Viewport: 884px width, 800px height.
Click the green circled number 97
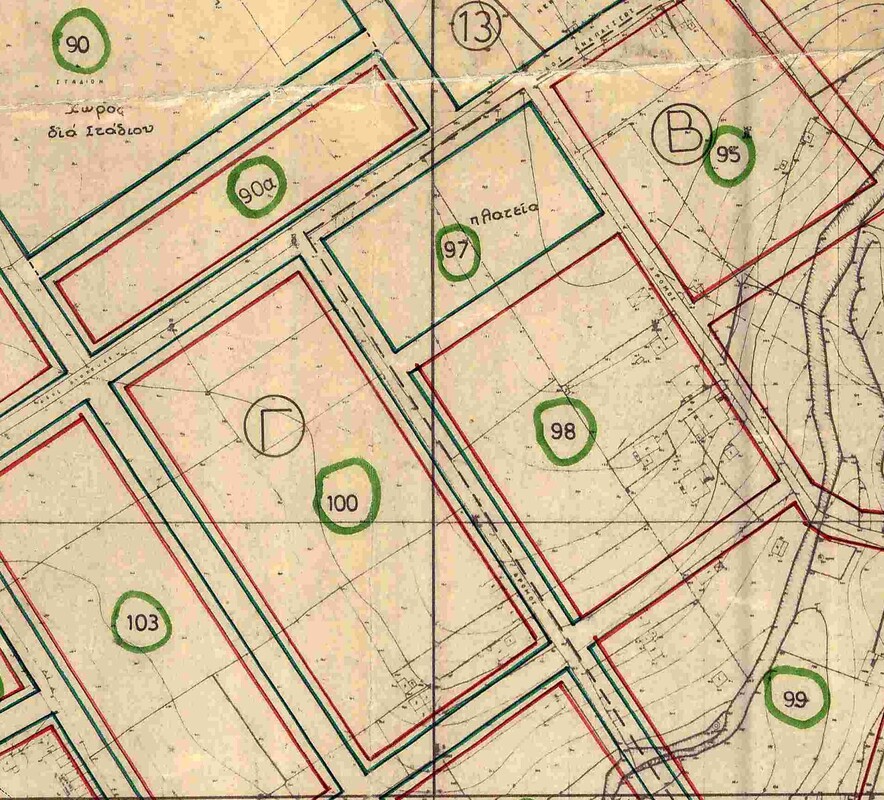click(x=456, y=252)
